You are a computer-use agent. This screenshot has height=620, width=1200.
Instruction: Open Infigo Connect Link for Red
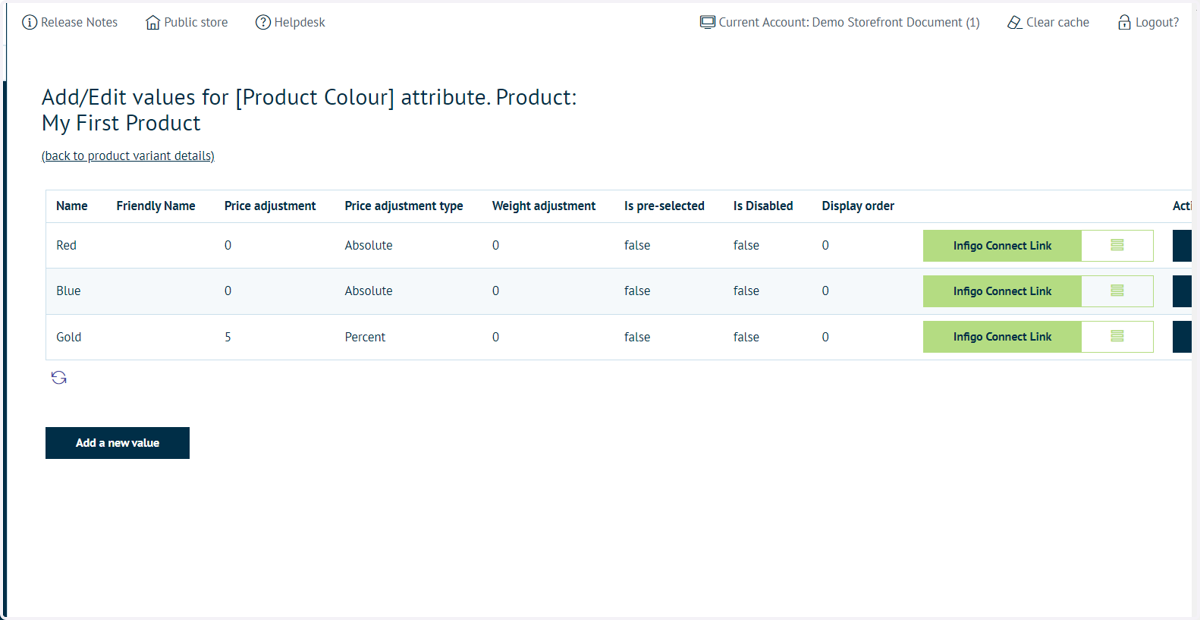(1002, 246)
